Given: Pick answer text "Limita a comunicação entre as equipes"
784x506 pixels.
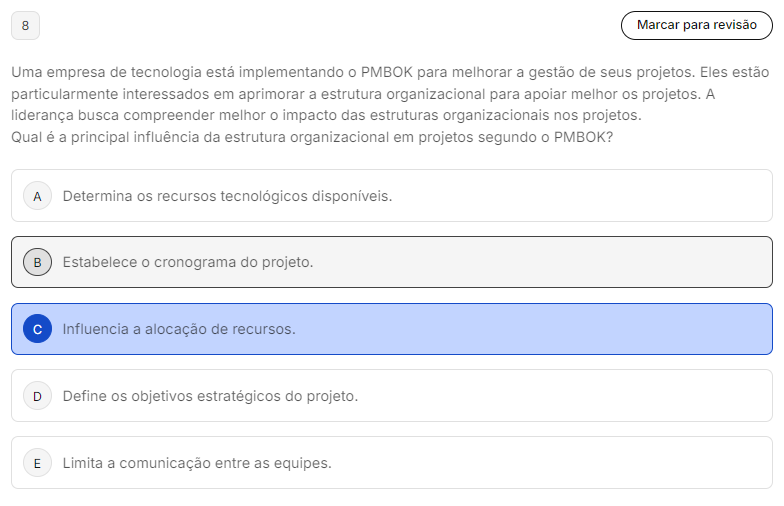Looking at the screenshot, I should pyautogui.click(x=197, y=463).
